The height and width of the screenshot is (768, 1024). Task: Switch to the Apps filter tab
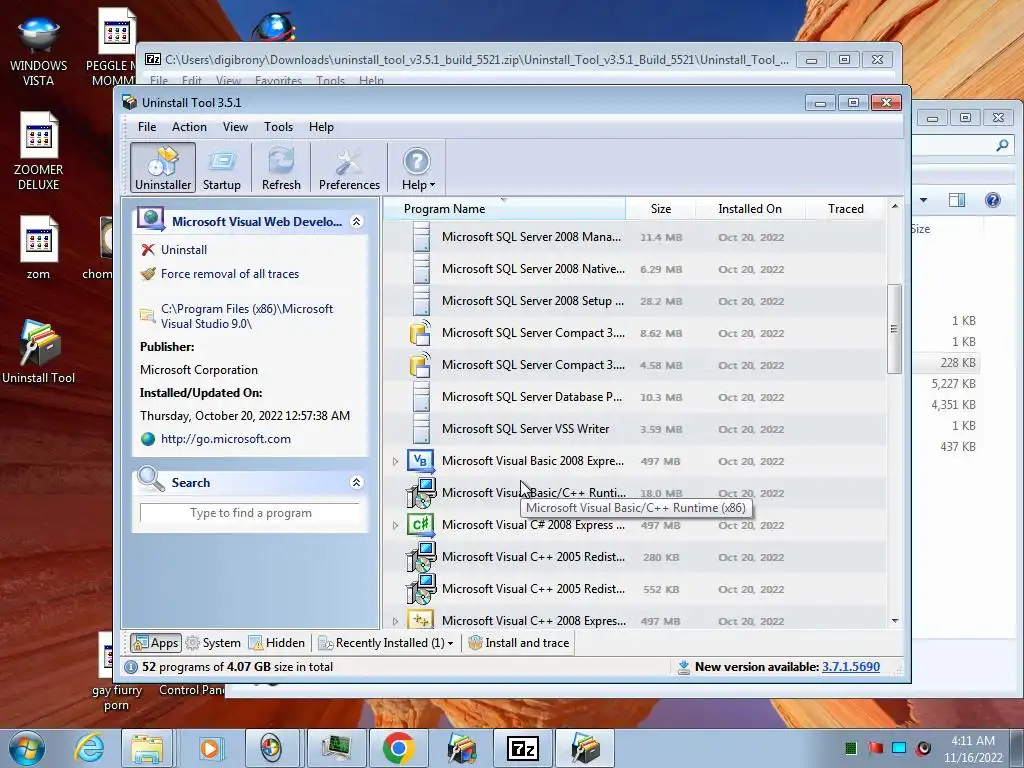tap(155, 643)
